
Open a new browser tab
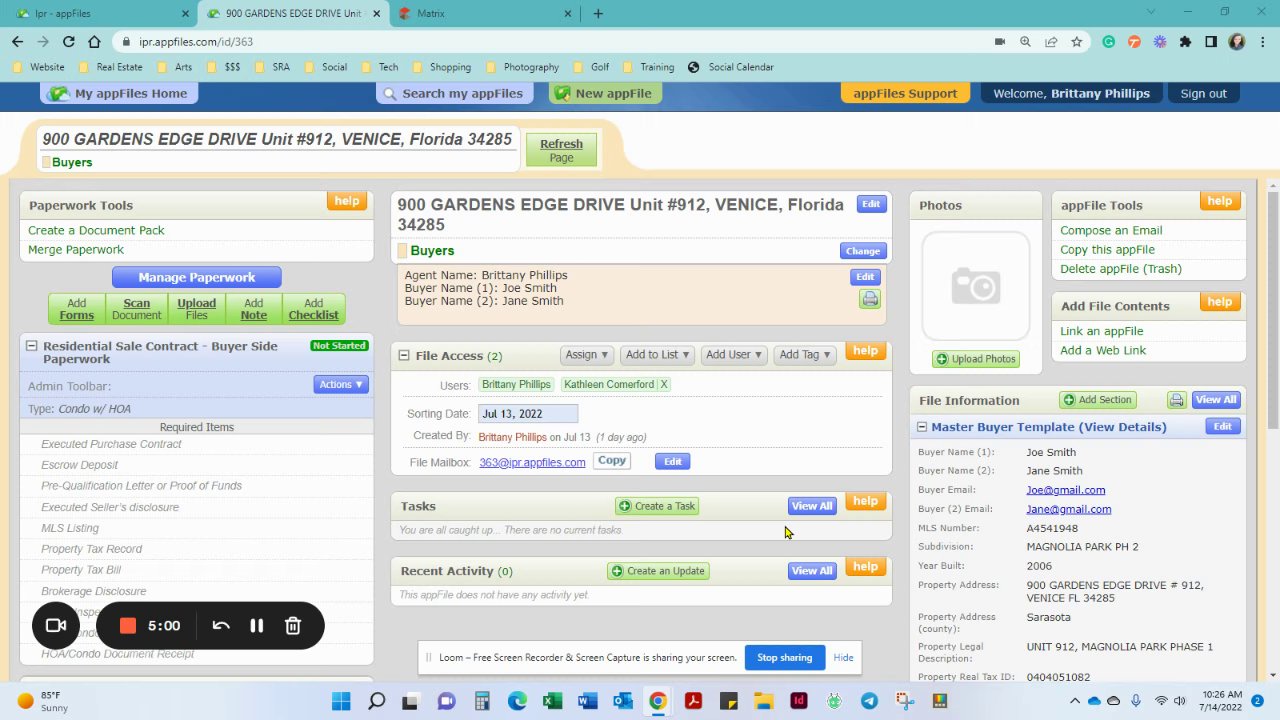coord(598,13)
